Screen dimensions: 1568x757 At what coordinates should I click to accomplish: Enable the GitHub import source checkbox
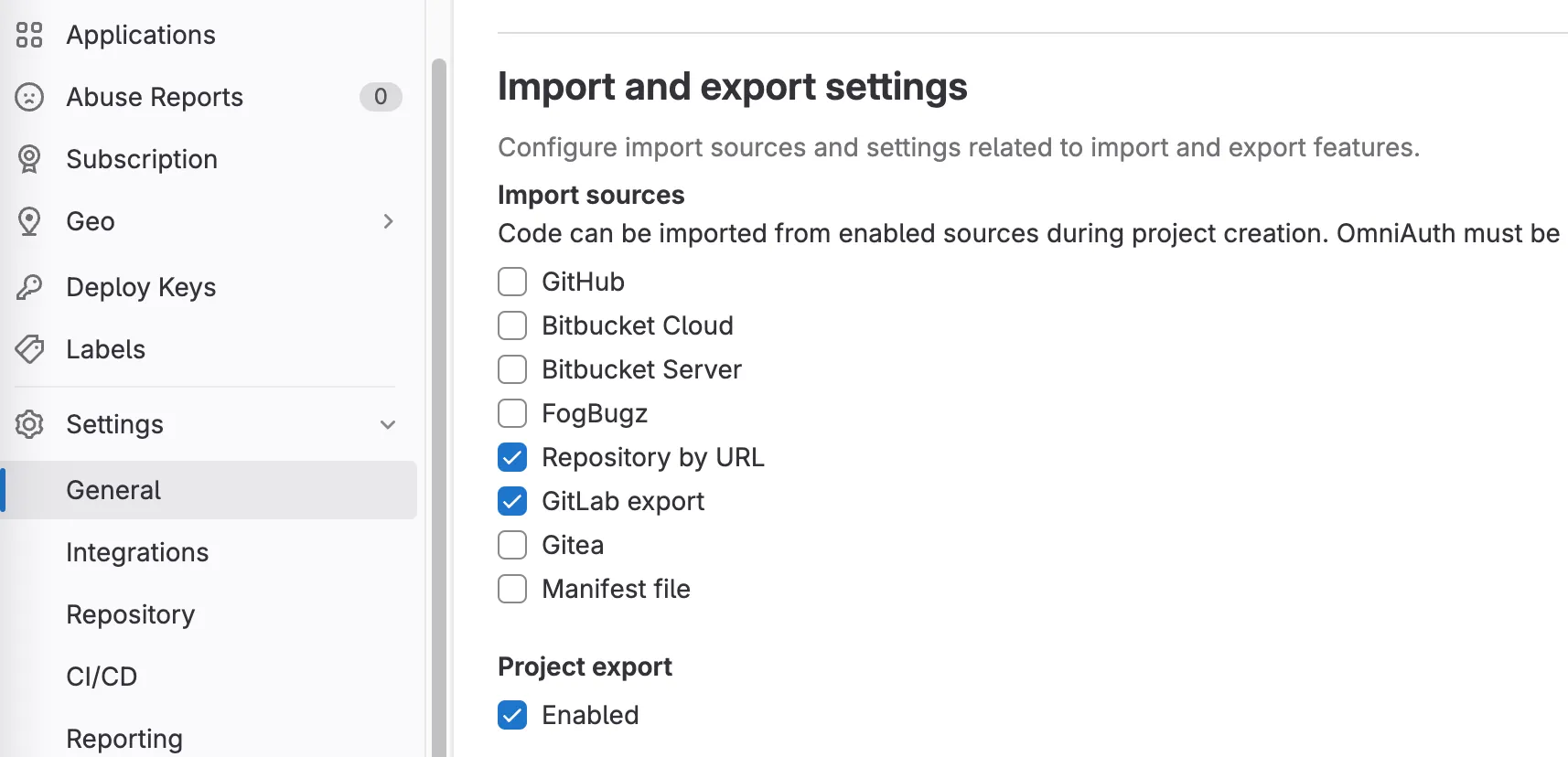[512, 282]
